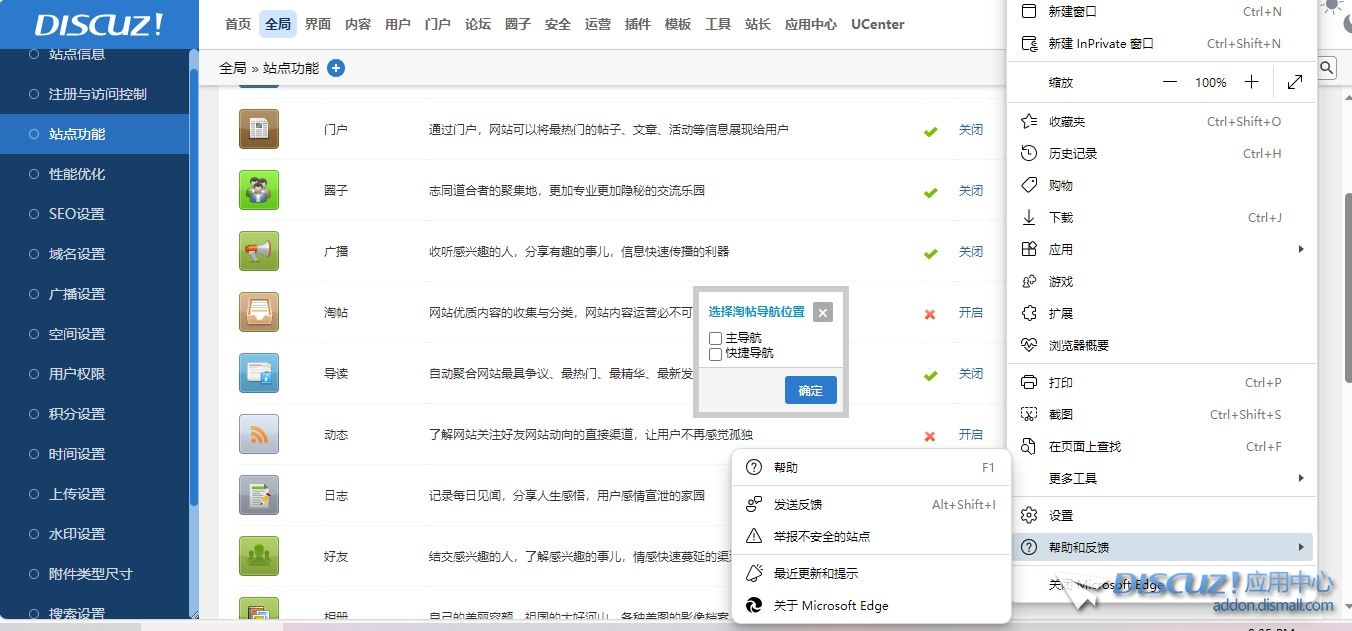This screenshot has height=631, width=1352.
Task: Check the 快捷导航 checkbox
Action: [x=716, y=354]
